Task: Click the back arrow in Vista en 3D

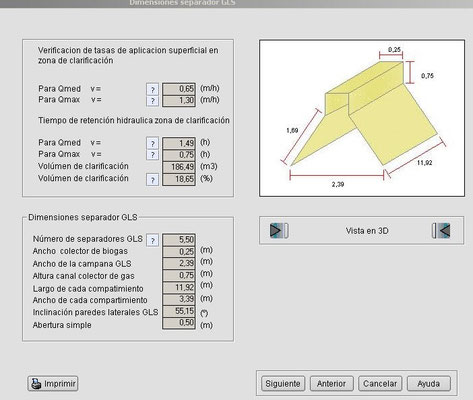Action: tap(441, 231)
